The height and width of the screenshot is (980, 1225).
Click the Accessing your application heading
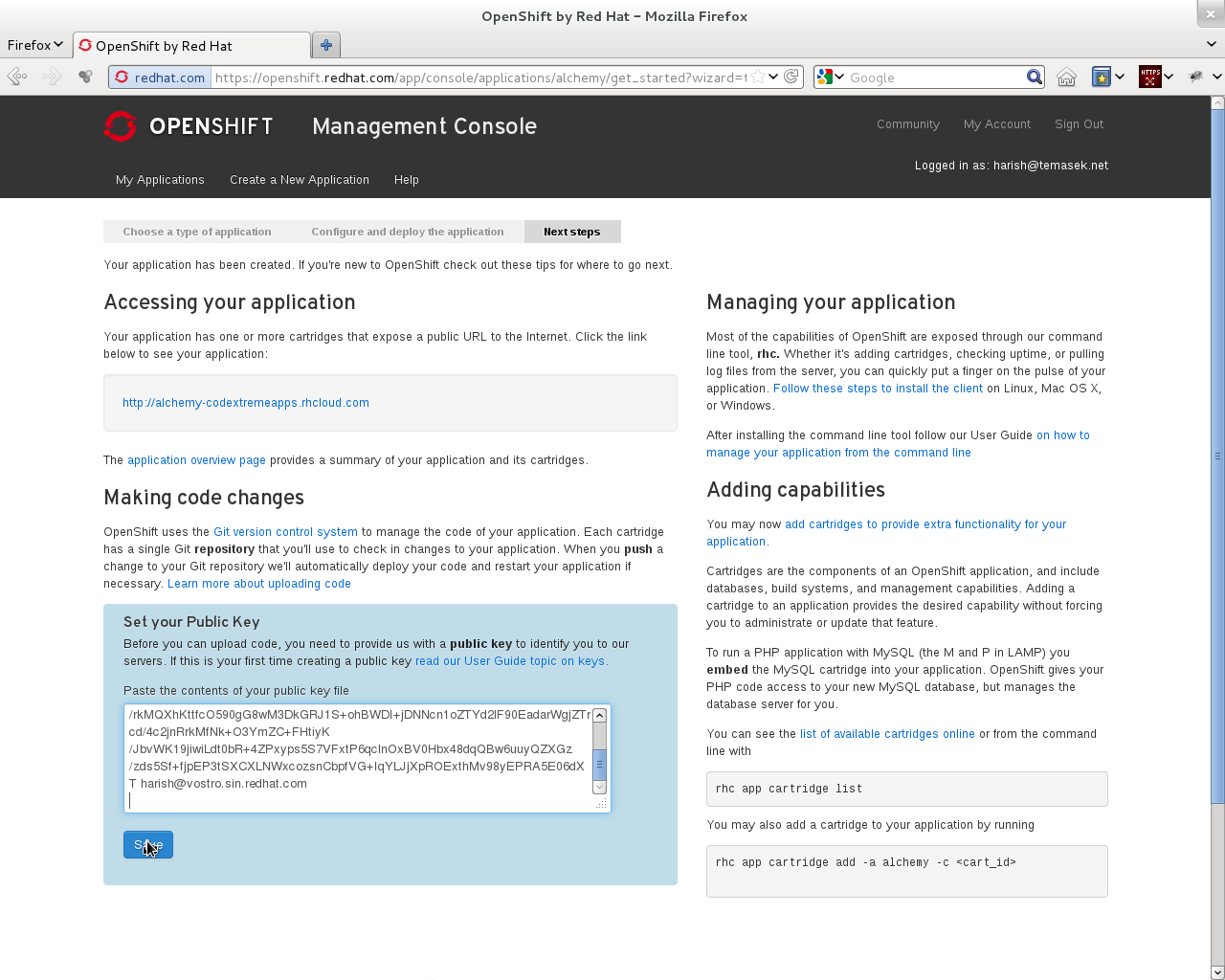[x=230, y=302]
